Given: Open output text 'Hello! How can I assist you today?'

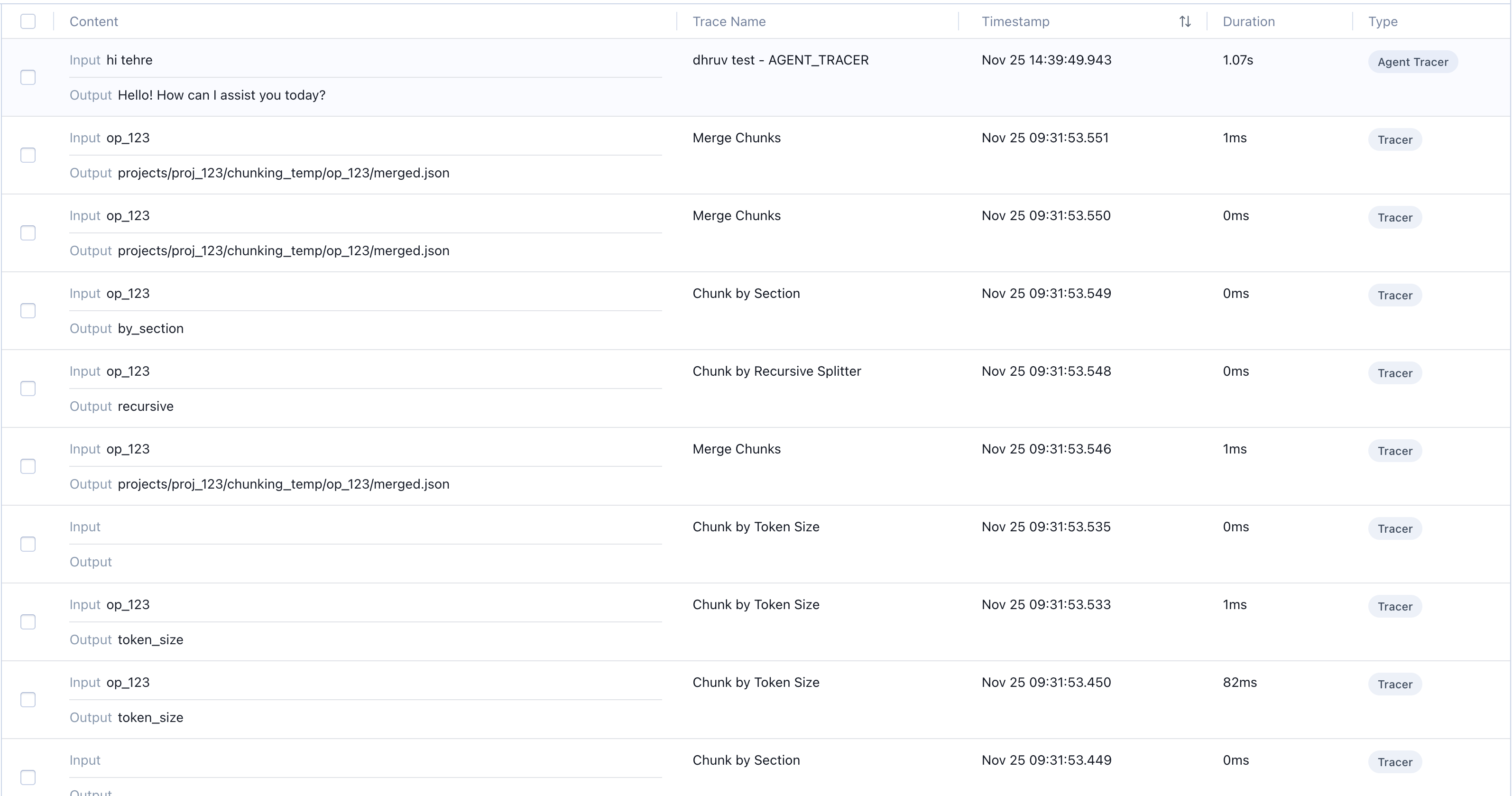Looking at the screenshot, I should pyautogui.click(x=221, y=95).
